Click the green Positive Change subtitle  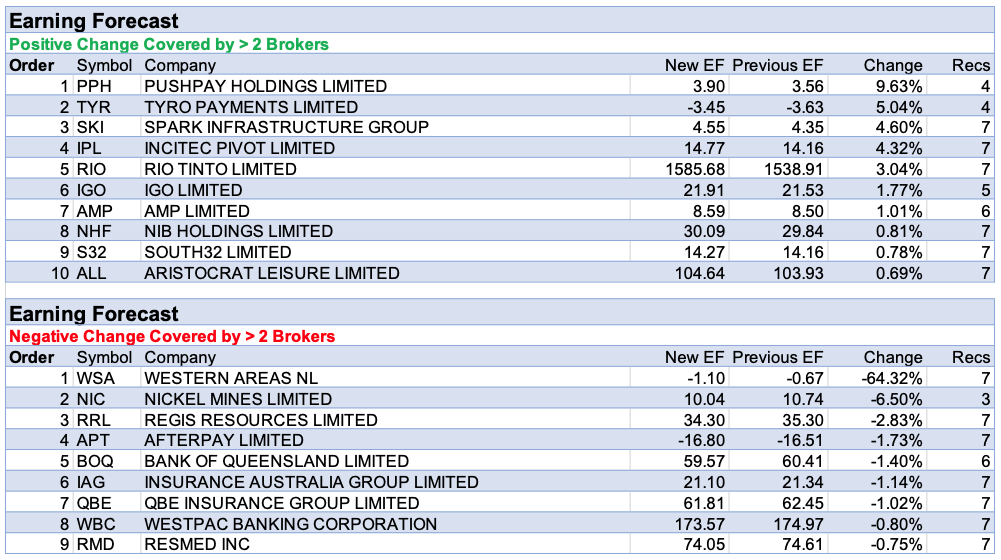[x=169, y=44]
